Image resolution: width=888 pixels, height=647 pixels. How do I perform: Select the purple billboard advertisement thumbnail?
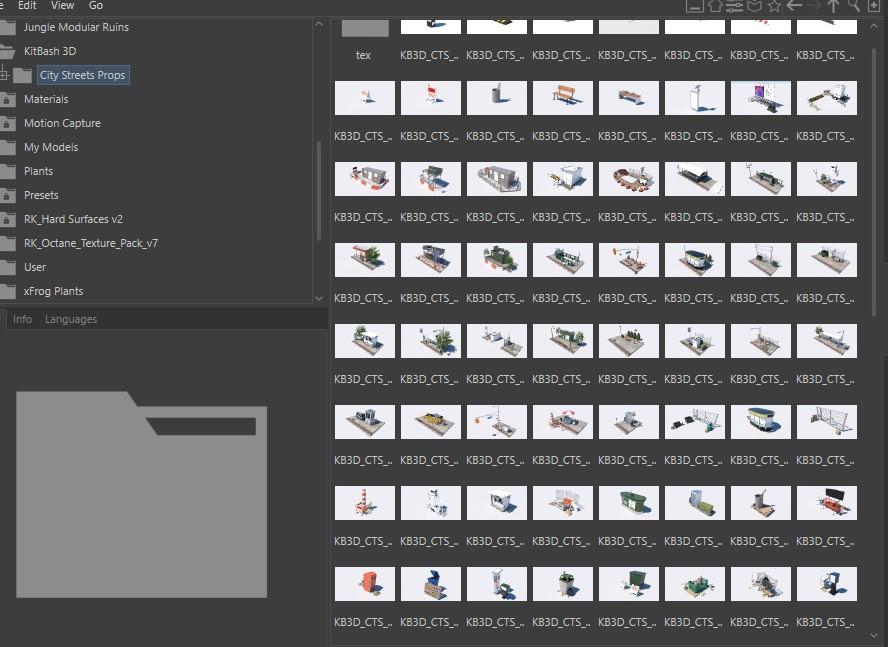761,98
